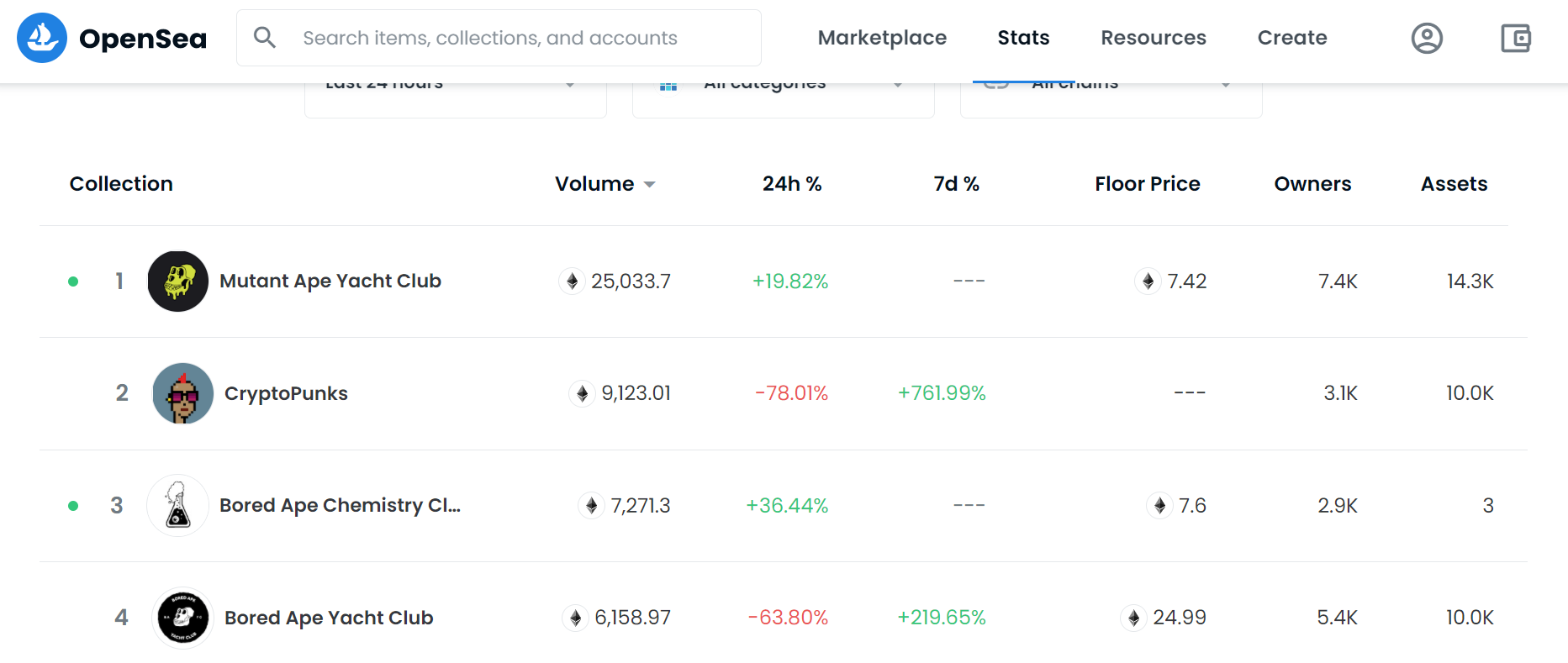This screenshot has width=1568, height=663.
Task: Open CryptoPunks collection
Action: (x=286, y=393)
